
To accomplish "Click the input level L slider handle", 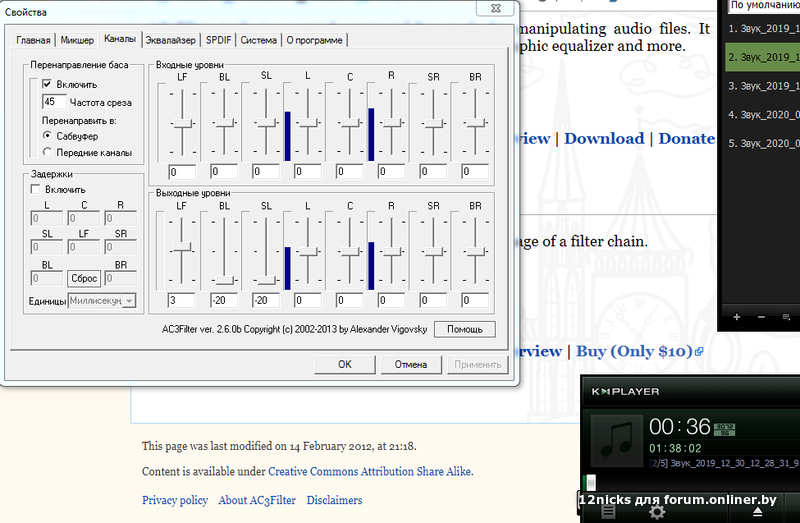I will 308,123.
